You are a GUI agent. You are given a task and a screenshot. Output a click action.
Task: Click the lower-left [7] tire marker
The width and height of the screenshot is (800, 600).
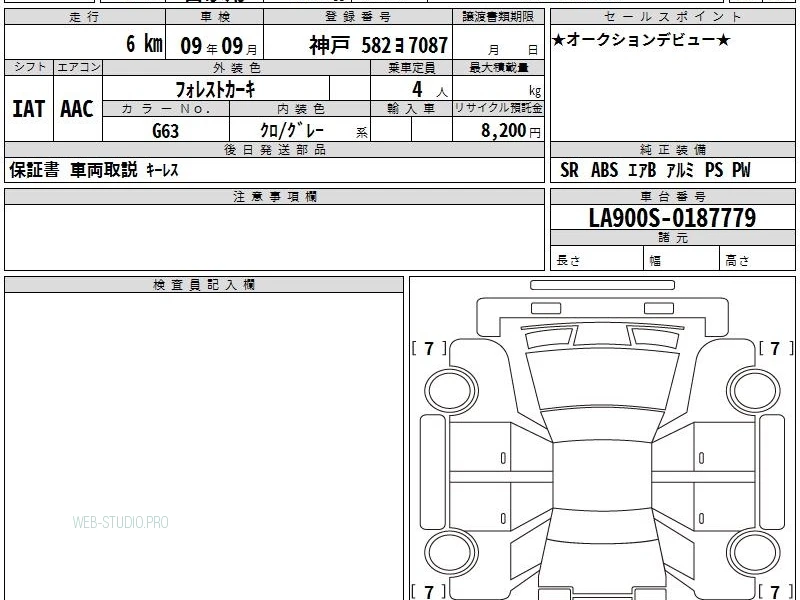click(429, 592)
